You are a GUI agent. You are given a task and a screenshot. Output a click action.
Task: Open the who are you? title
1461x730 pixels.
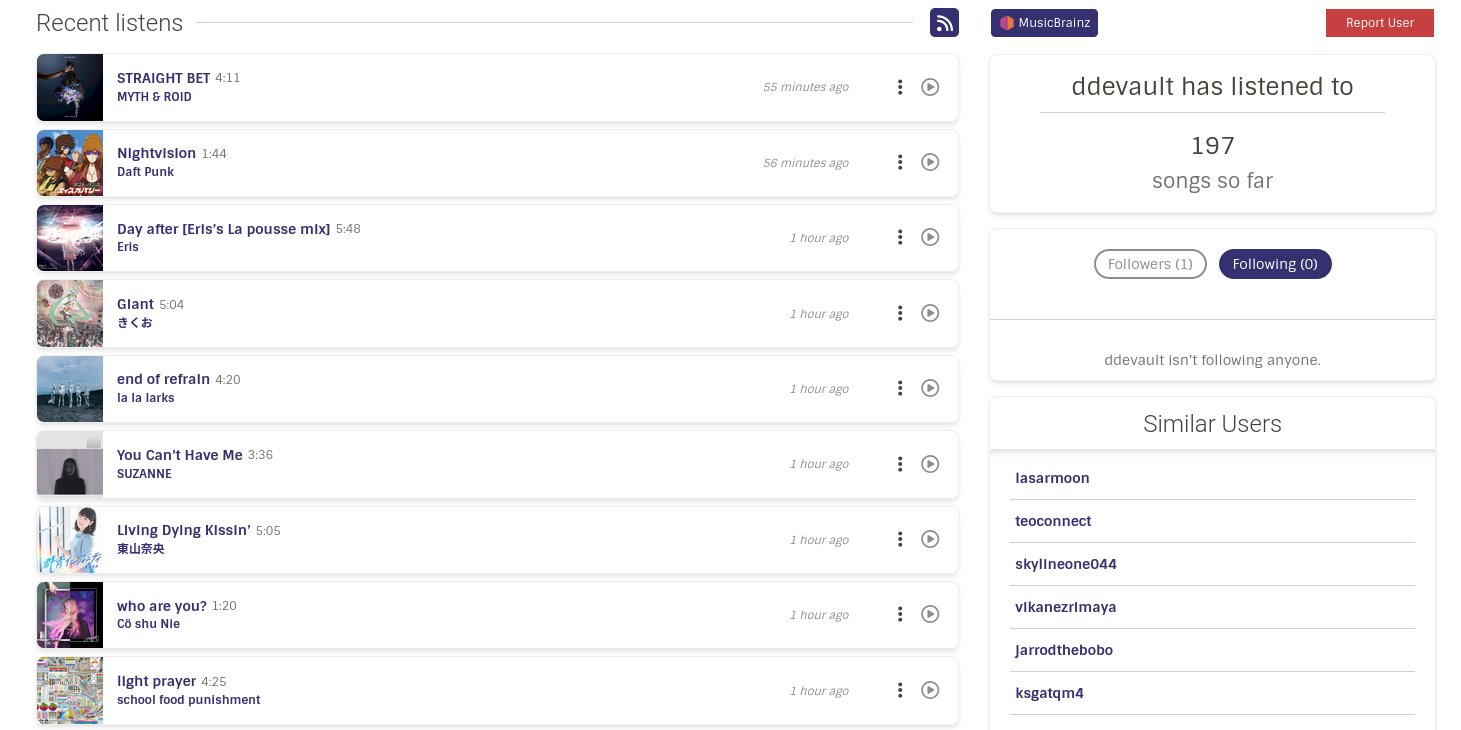[162, 606]
